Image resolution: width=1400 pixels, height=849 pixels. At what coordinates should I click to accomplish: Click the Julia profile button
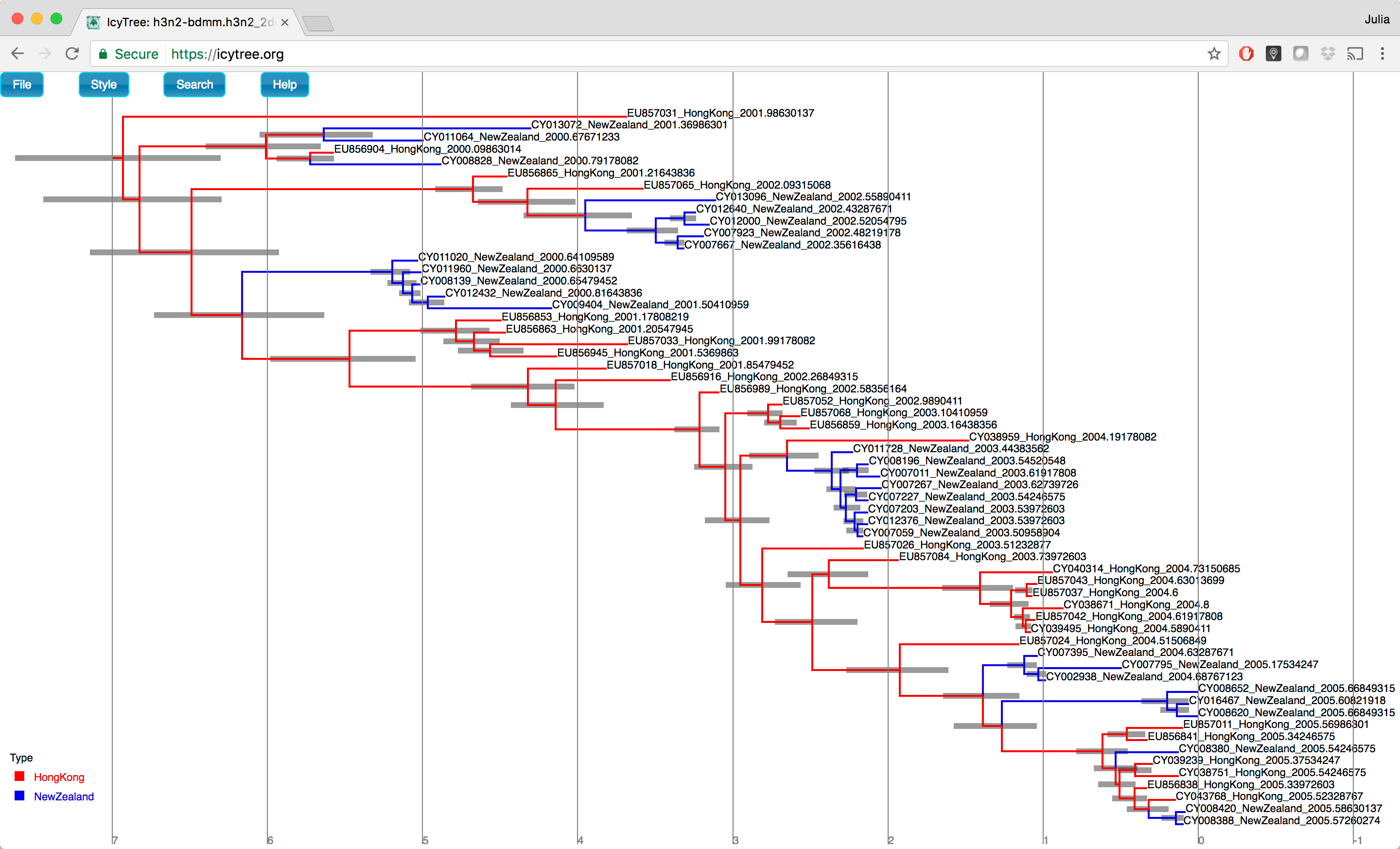[x=1376, y=19]
